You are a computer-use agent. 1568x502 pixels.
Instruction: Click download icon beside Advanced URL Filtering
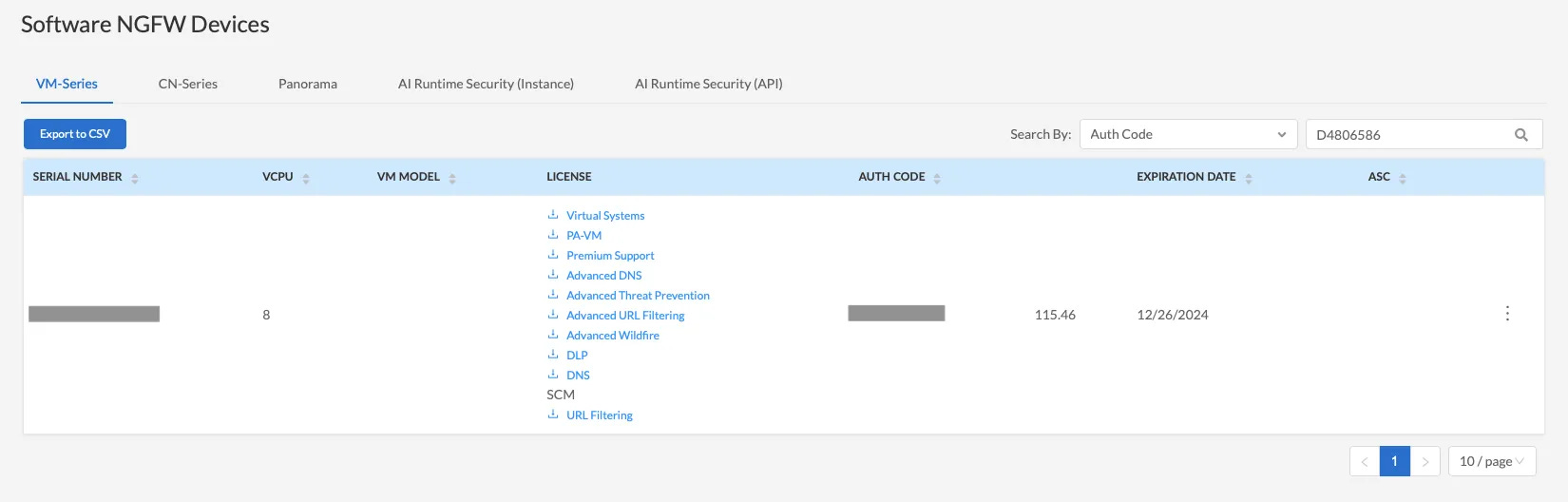553,315
